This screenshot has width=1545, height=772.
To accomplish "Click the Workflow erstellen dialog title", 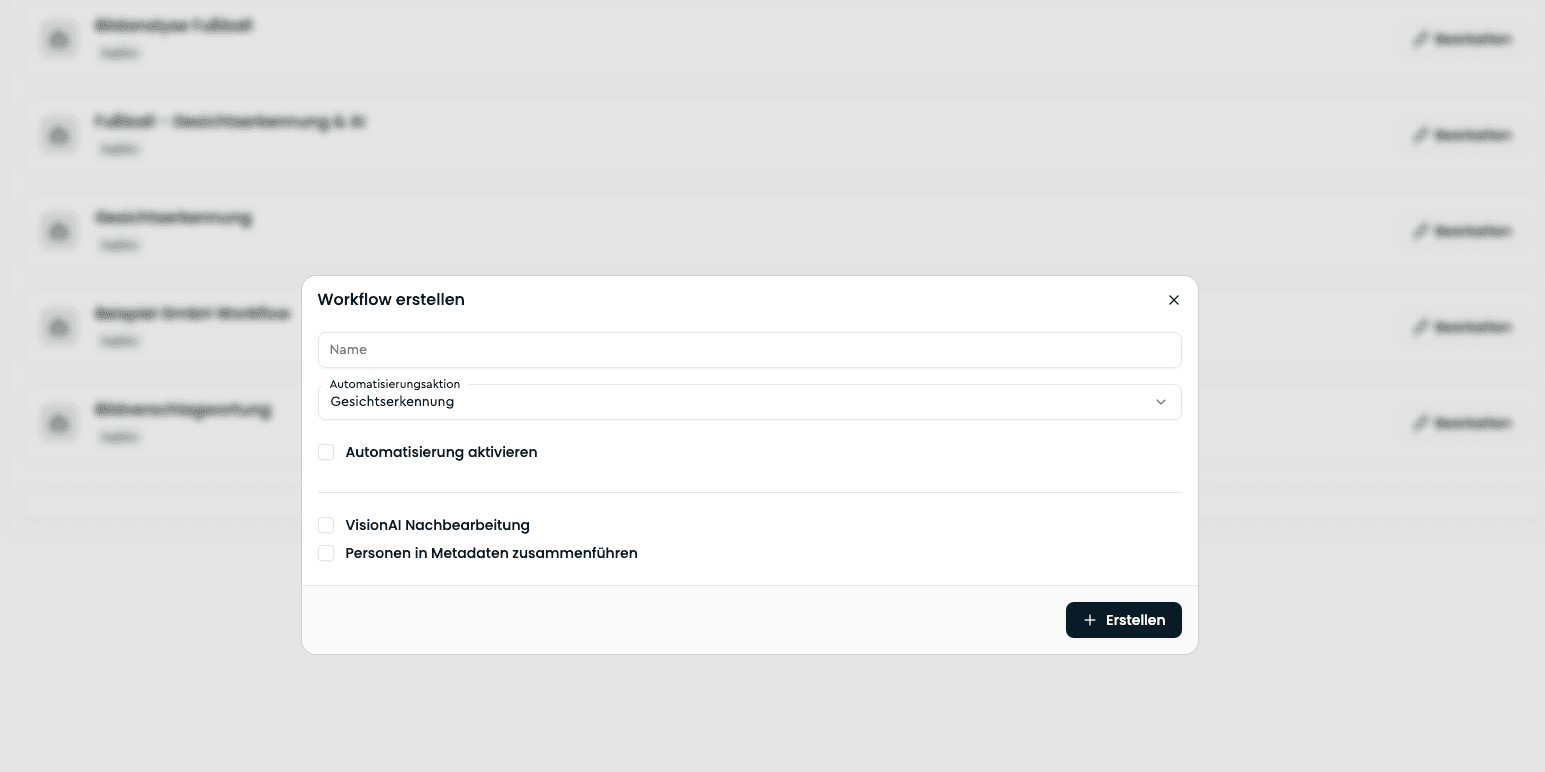I will click(x=391, y=300).
